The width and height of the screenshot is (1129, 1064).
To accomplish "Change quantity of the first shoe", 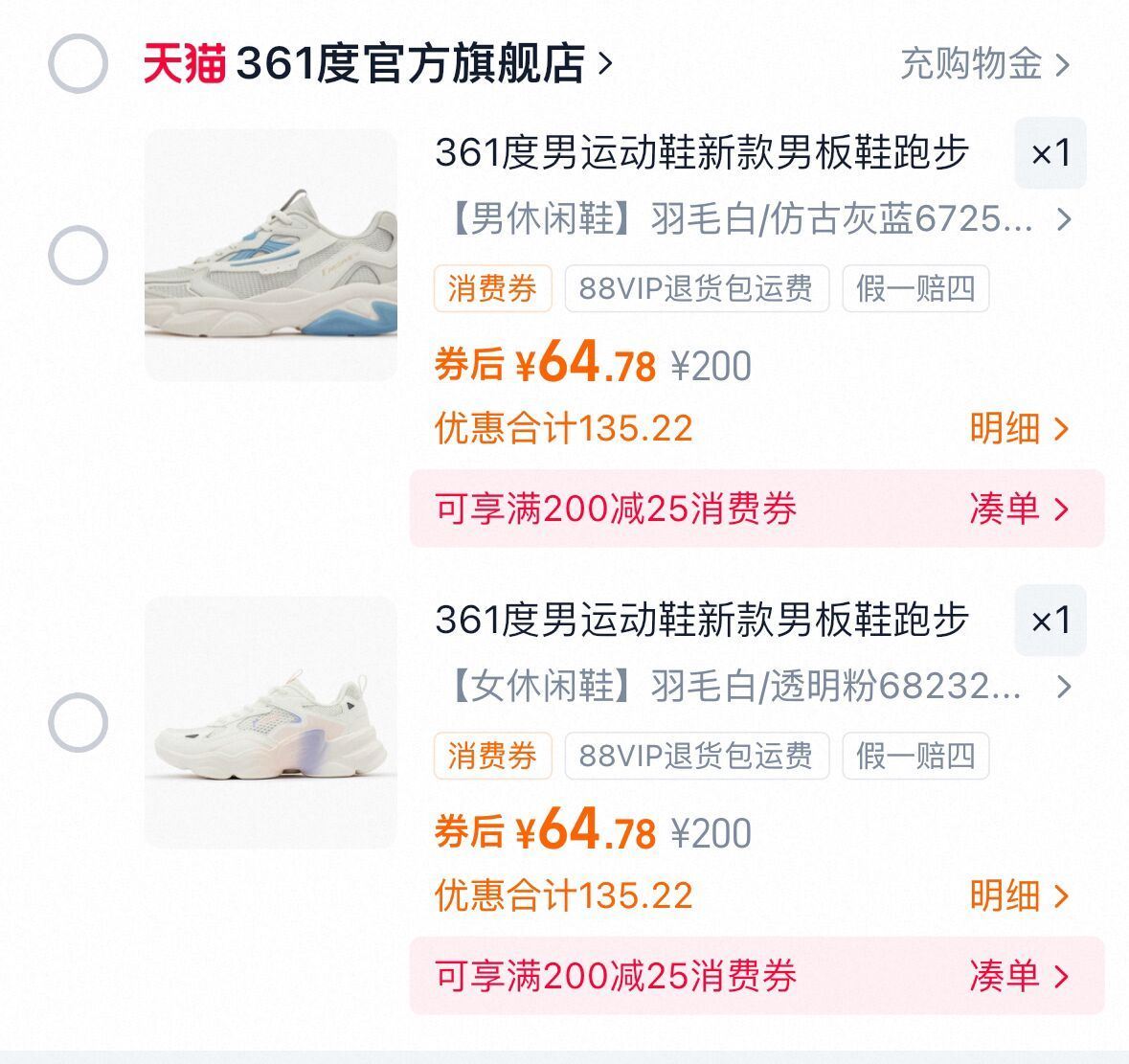I will pyautogui.click(x=1050, y=153).
